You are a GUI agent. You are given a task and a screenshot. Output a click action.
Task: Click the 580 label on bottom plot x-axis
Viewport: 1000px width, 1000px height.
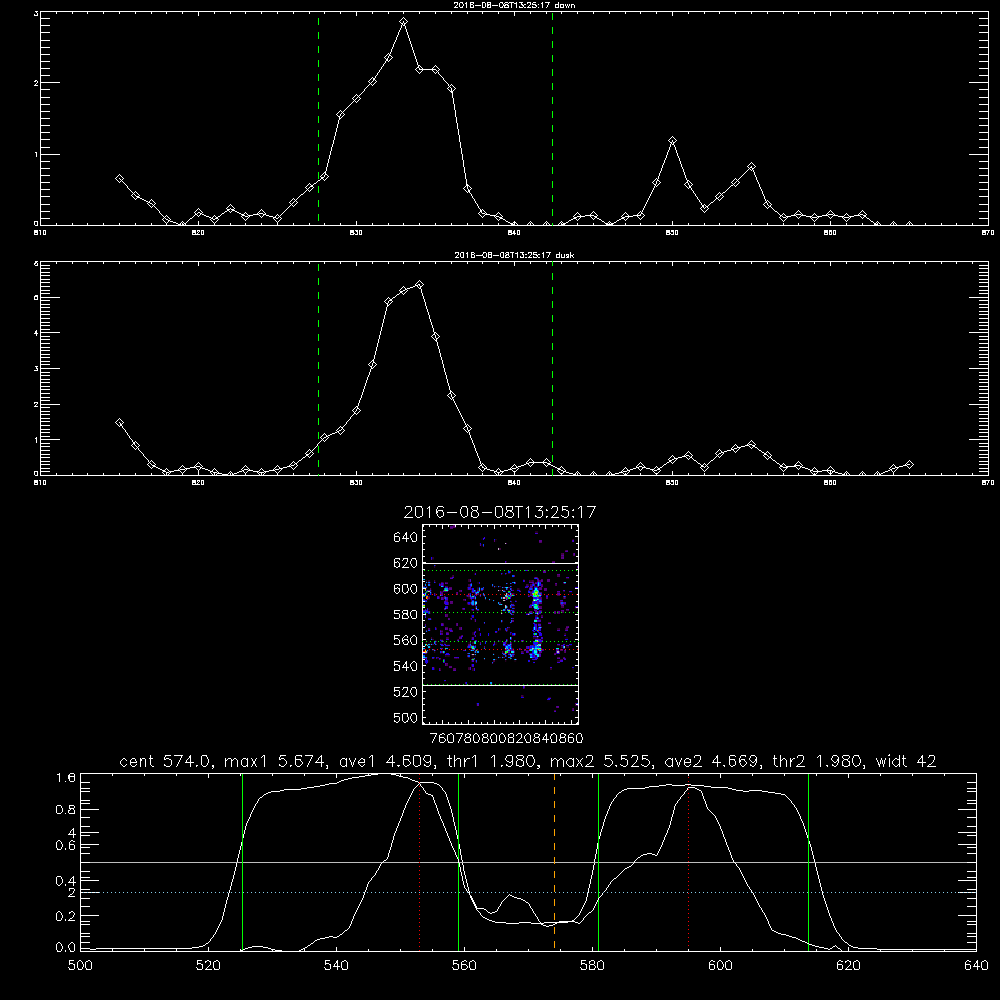coord(592,966)
